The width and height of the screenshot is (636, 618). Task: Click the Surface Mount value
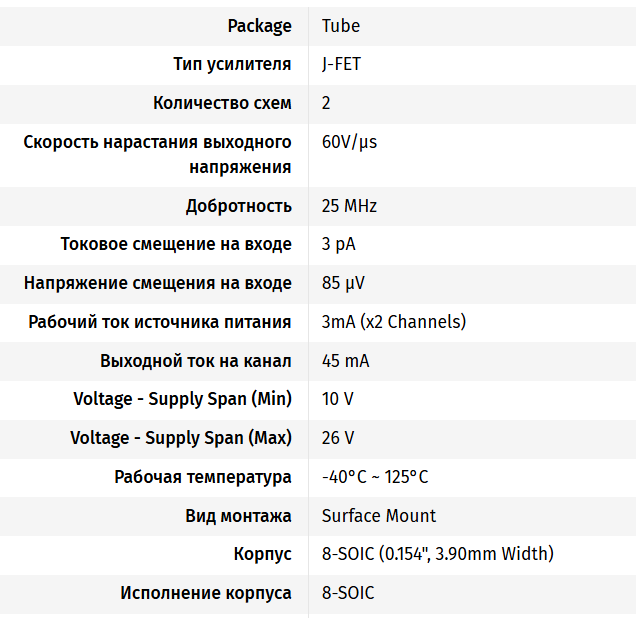[x=379, y=516]
